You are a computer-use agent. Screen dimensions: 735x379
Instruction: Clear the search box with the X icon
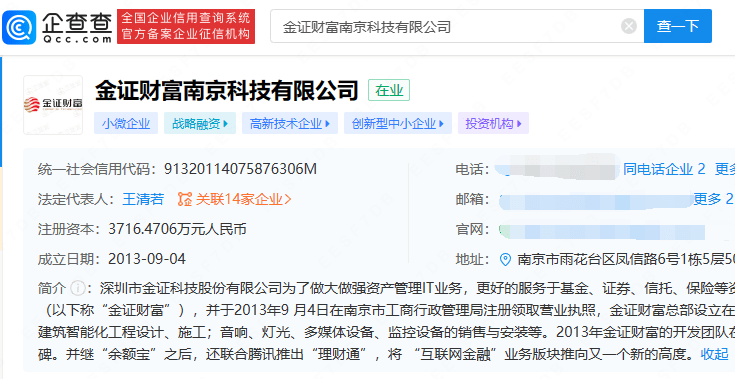pos(629,26)
